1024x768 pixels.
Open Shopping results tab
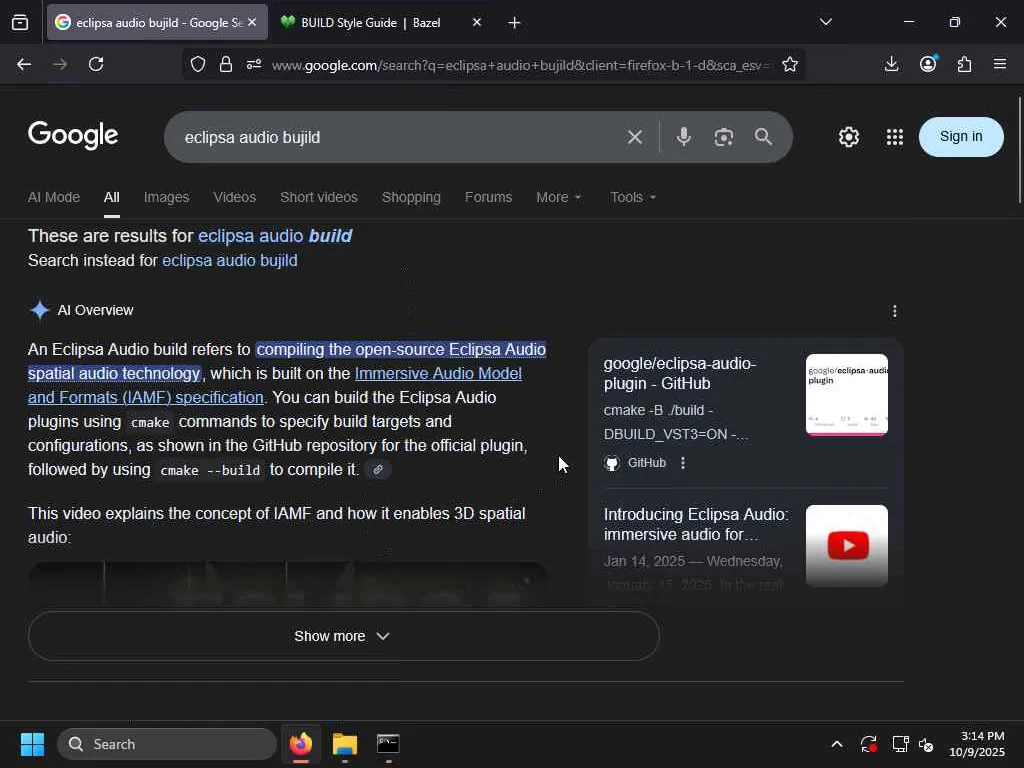click(x=411, y=197)
